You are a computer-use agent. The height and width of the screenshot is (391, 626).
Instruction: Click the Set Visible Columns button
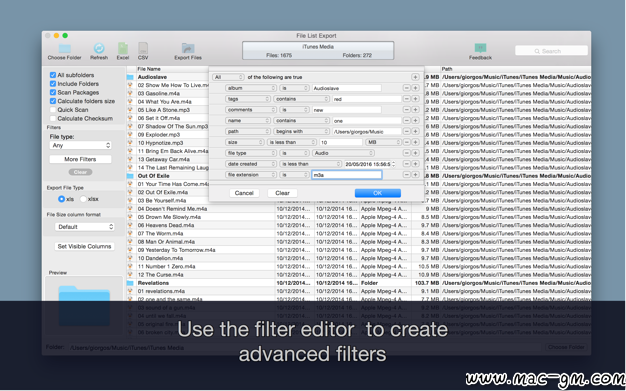[x=84, y=246]
